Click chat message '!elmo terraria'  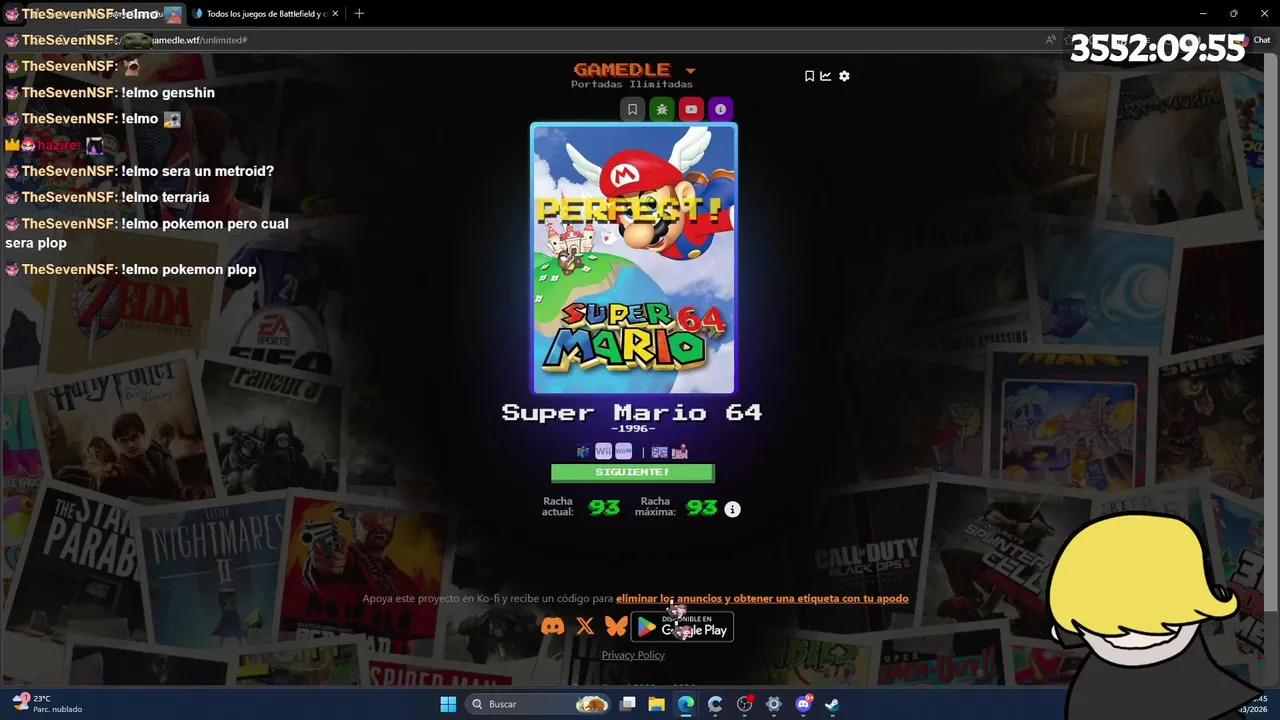(165, 198)
